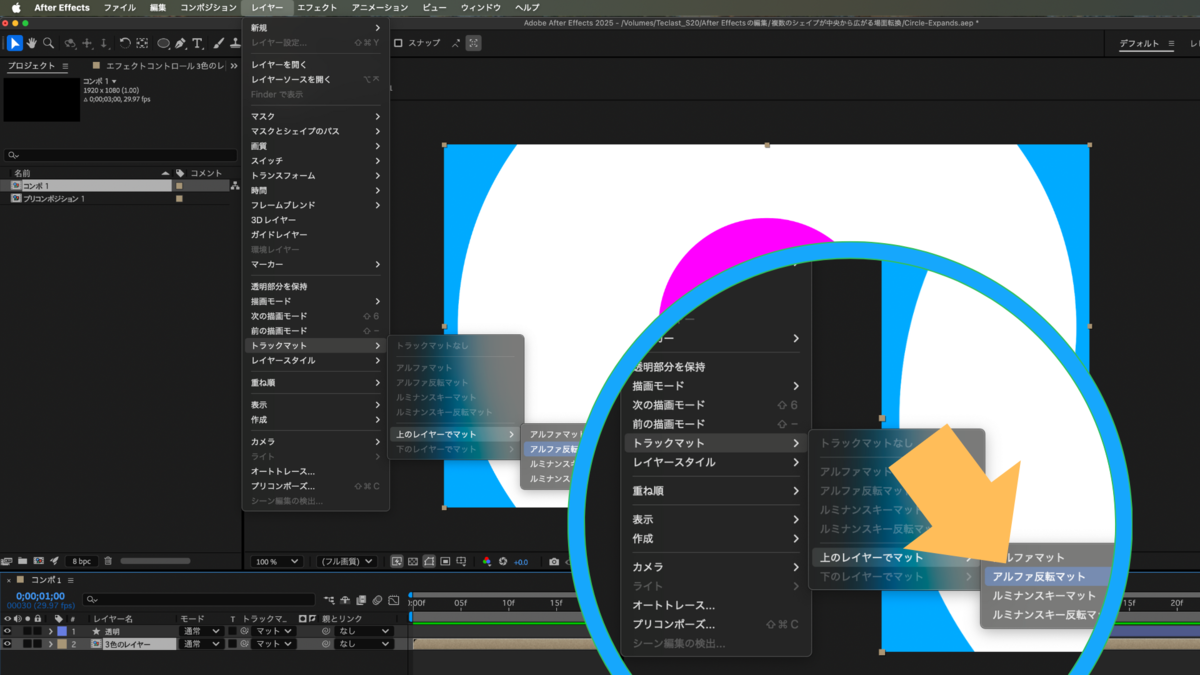The image size is (1200, 675).
Task: Select the Rotation tool
Action: pos(125,43)
